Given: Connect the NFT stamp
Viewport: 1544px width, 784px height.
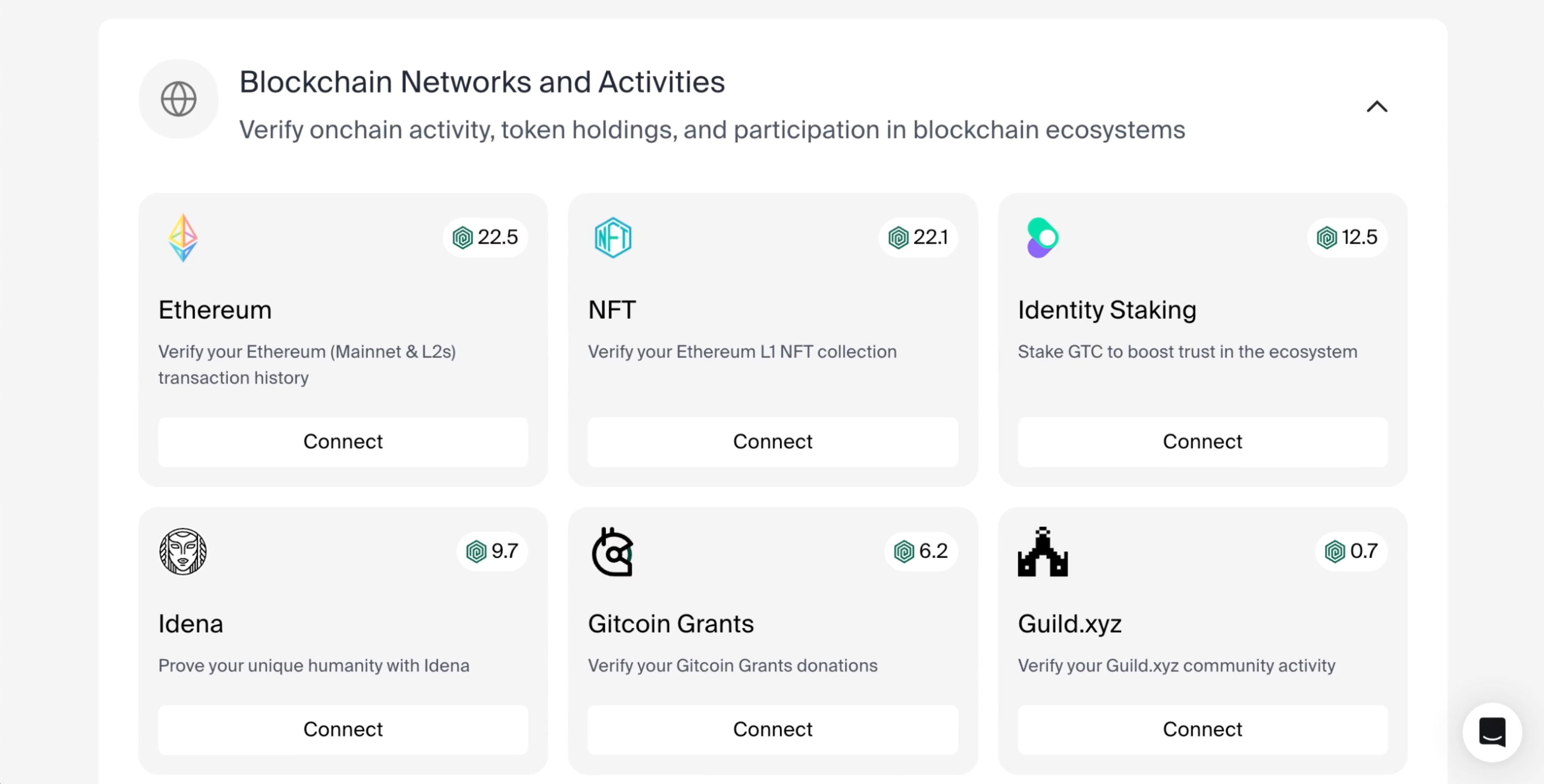Looking at the screenshot, I should (772, 442).
